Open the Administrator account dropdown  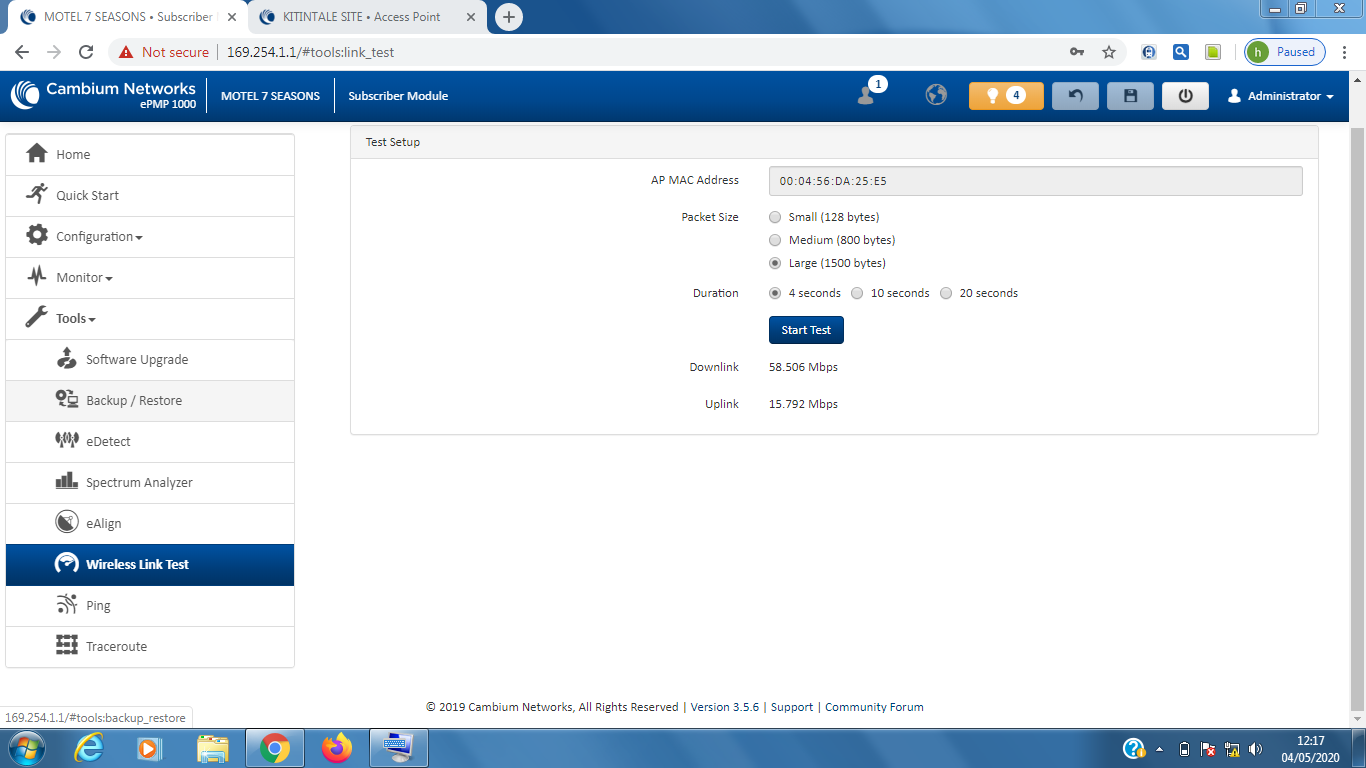(1282, 96)
